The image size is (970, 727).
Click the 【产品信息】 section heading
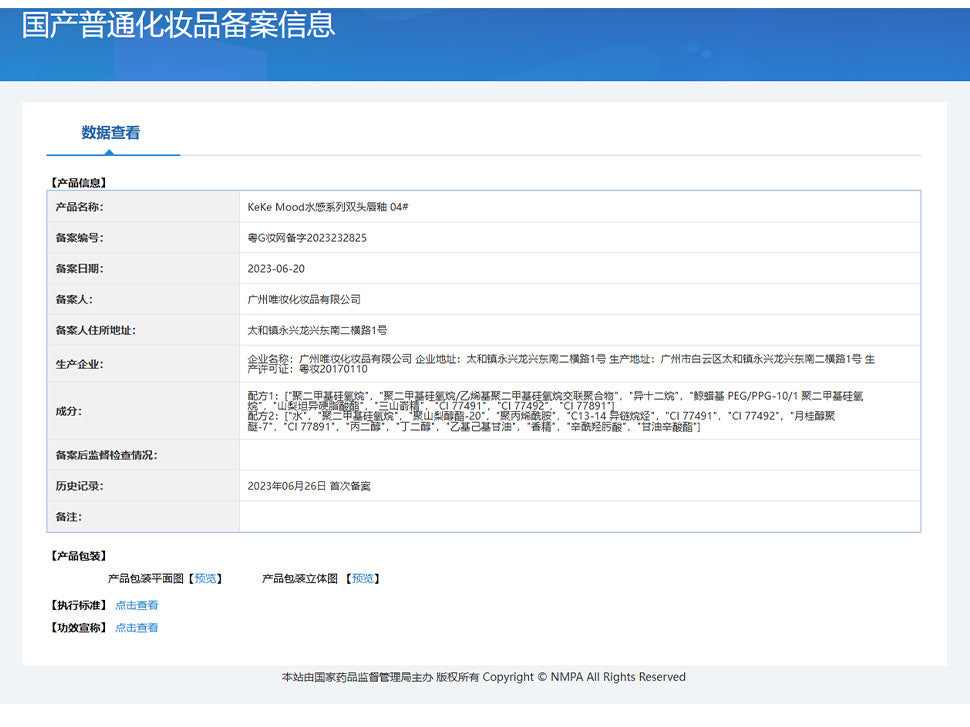click(79, 183)
